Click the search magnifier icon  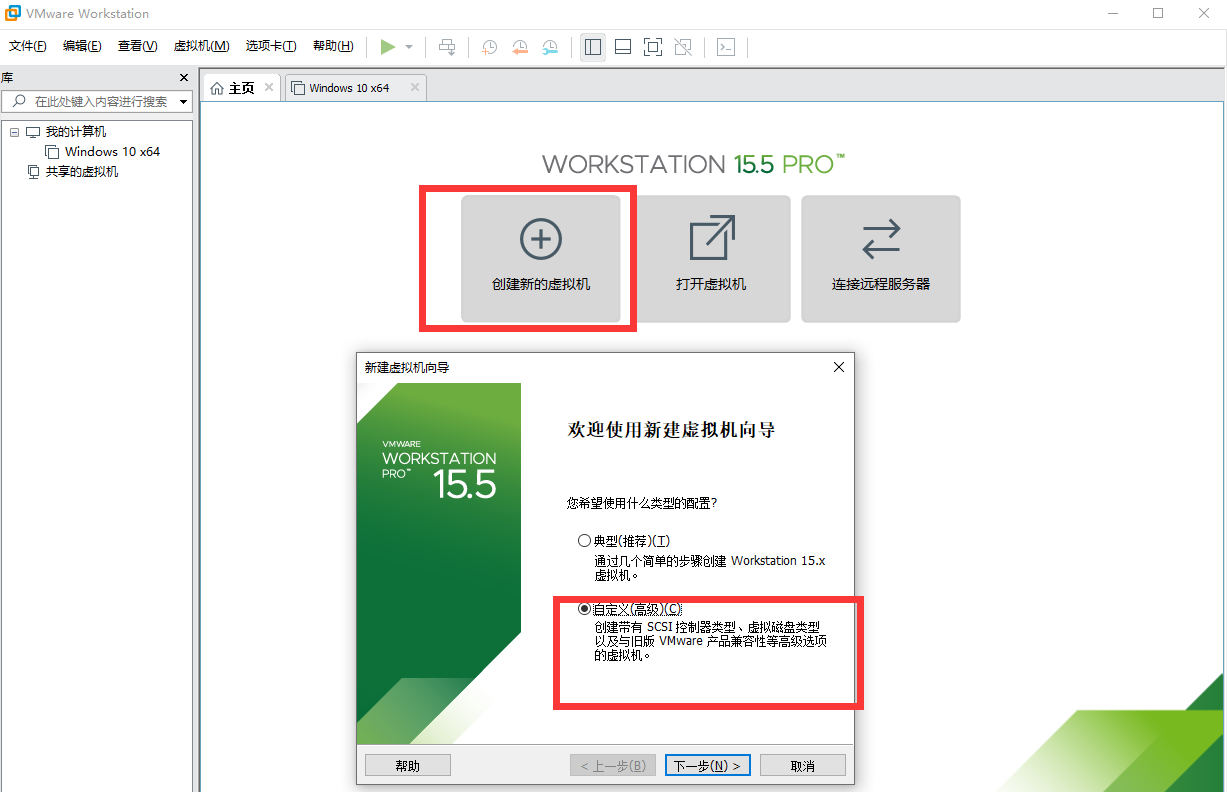pyautogui.click(x=18, y=101)
